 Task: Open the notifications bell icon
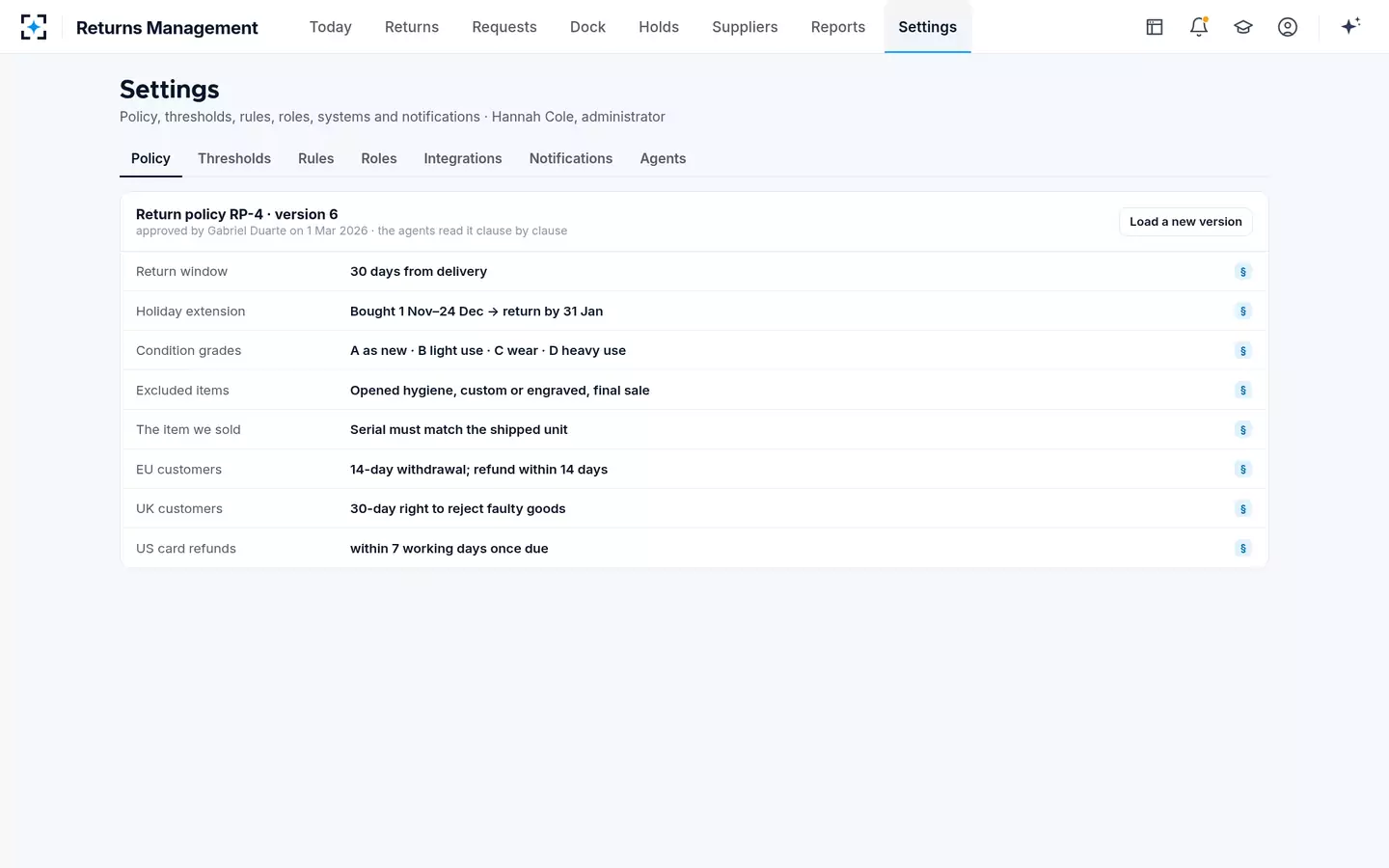[x=1199, y=27]
